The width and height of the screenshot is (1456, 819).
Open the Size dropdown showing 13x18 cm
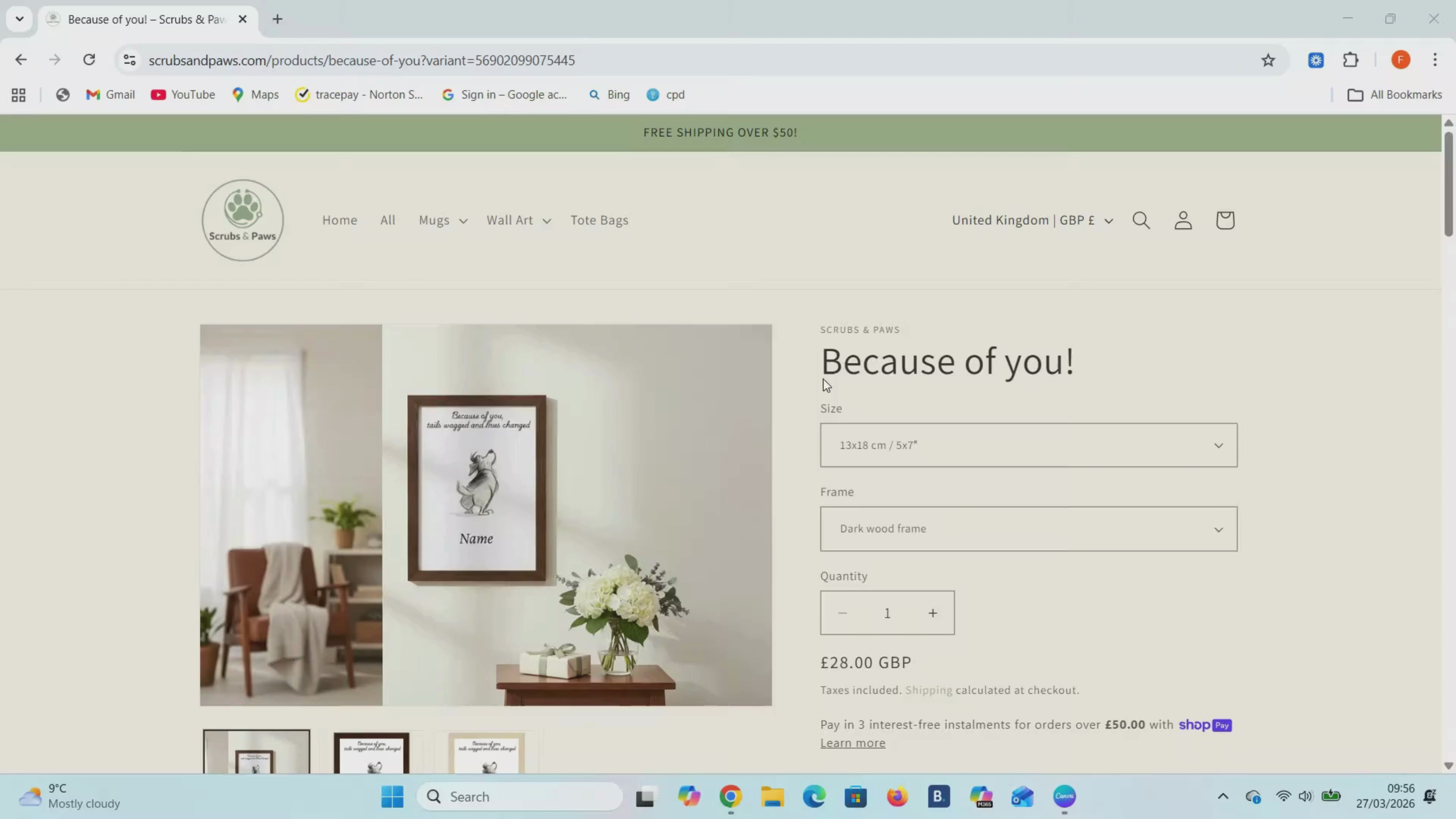click(x=1029, y=446)
